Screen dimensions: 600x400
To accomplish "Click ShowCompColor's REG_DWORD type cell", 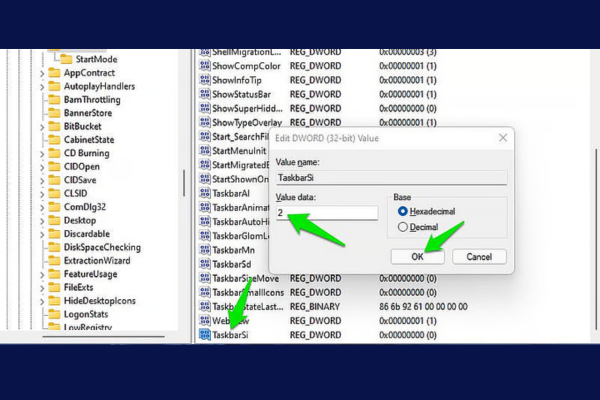I will click(315, 66).
